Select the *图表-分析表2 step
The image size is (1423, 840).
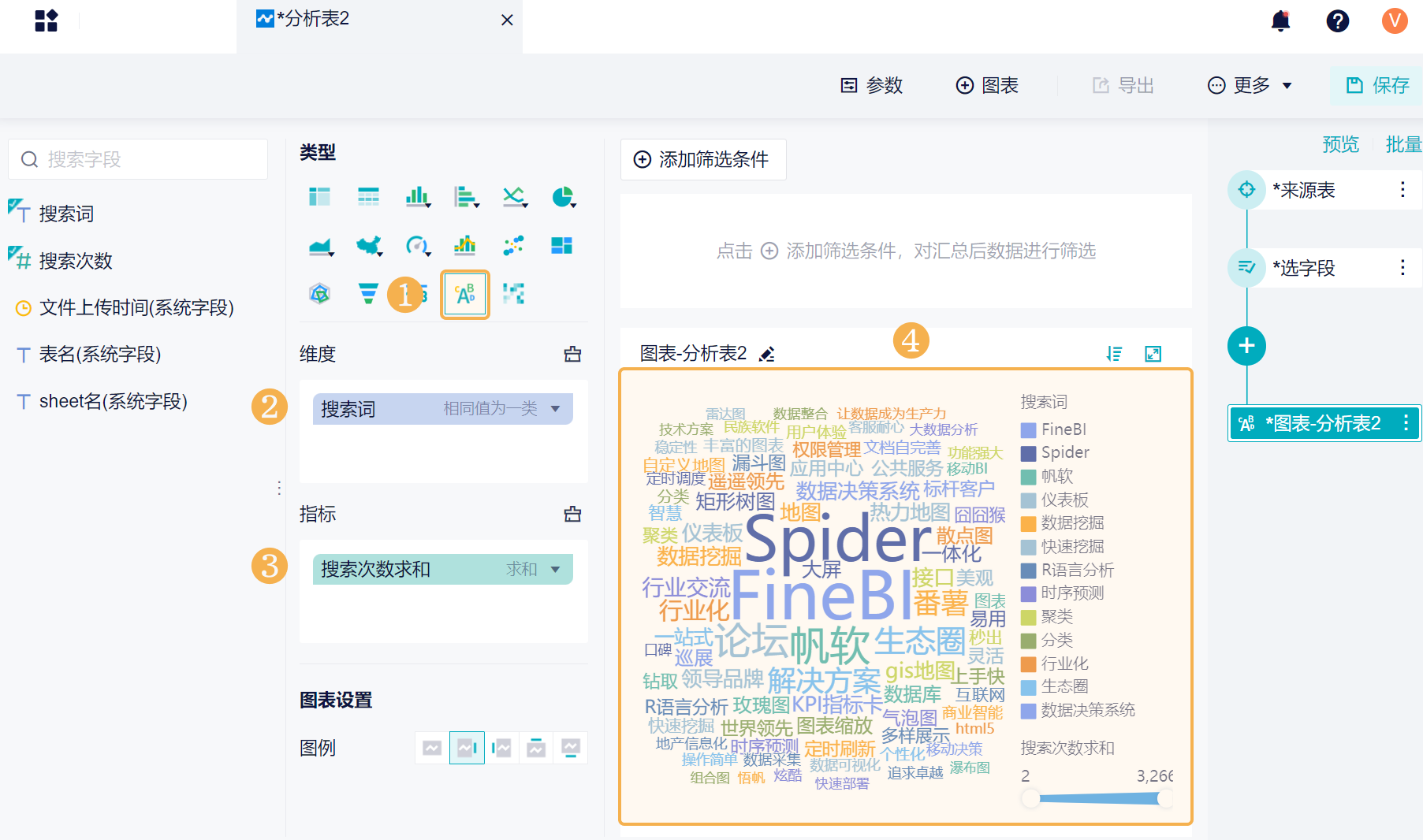click(1324, 424)
